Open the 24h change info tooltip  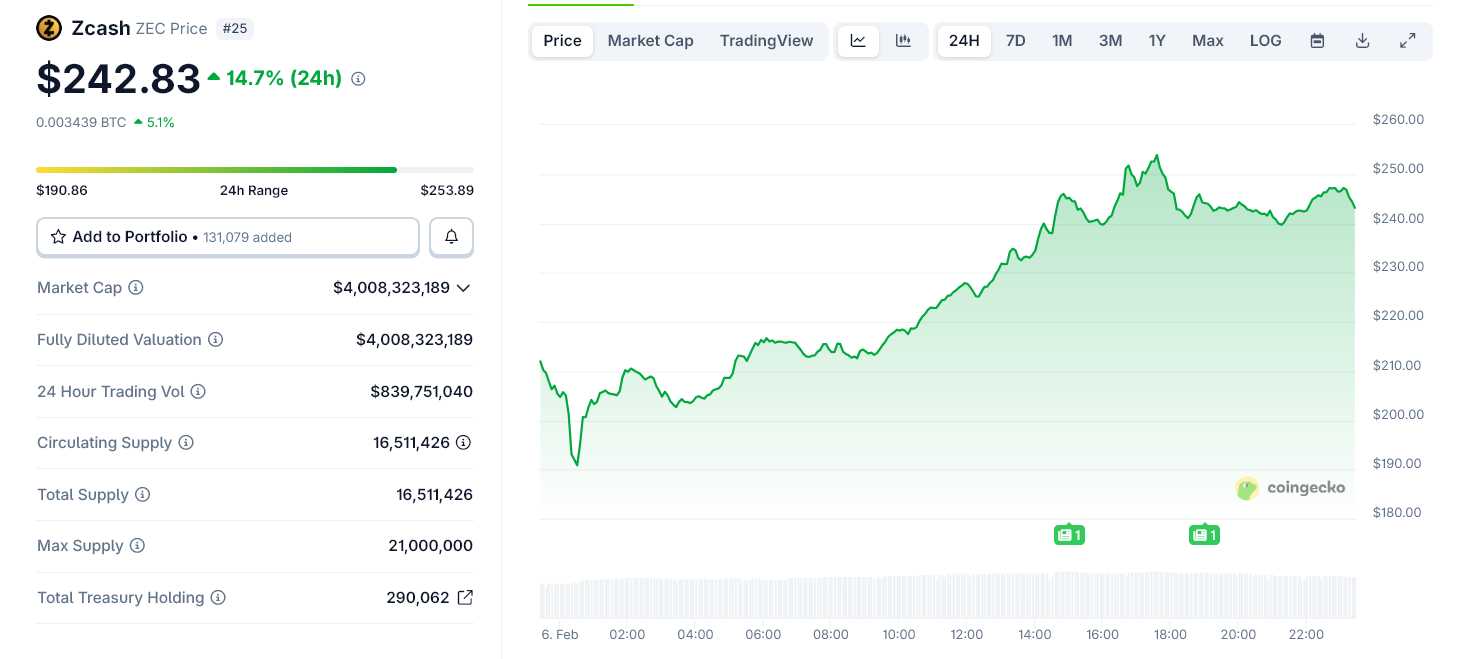pos(357,77)
